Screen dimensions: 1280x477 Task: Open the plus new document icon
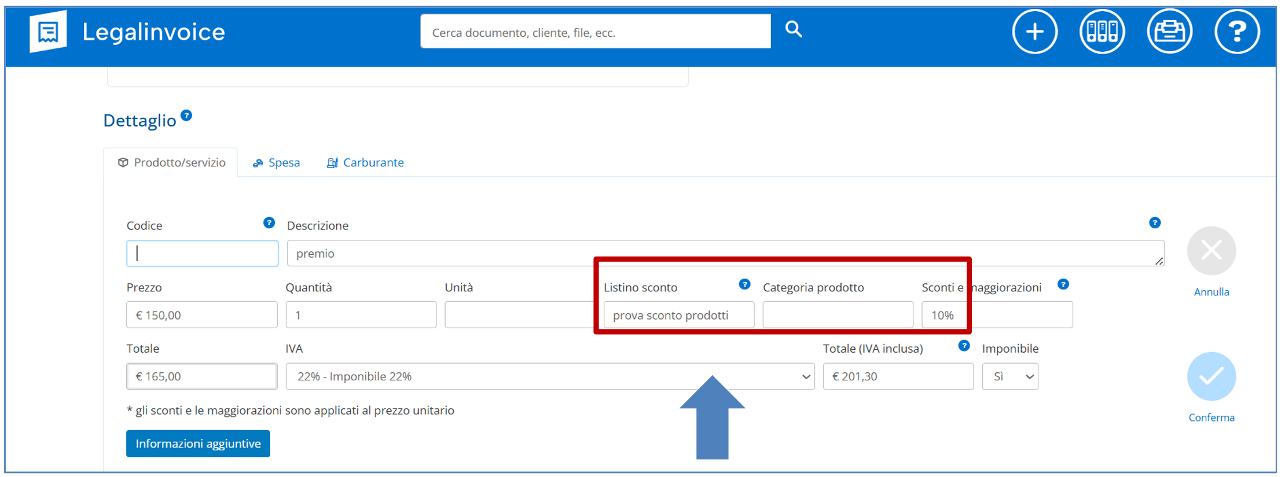[1034, 32]
